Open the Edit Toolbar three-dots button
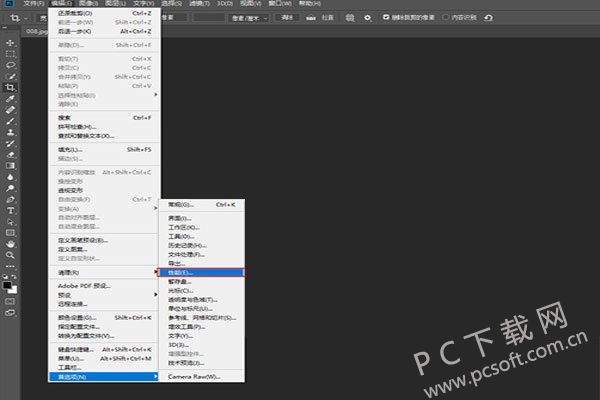600x400 pixels. 10,266
